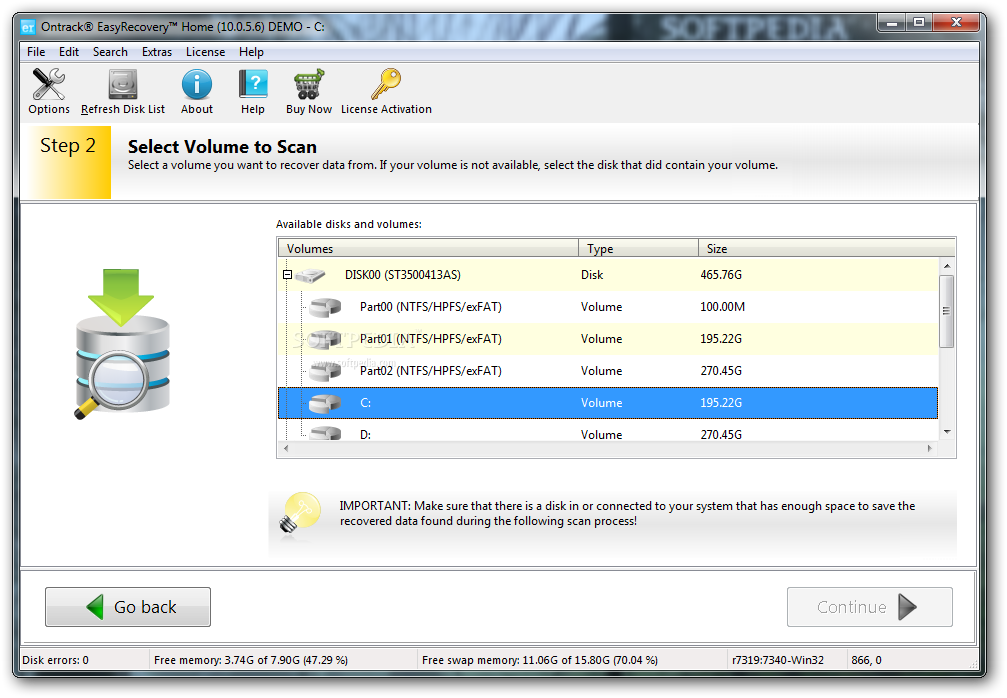Image resolution: width=1007 pixels, height=698 pixels.
Task: Click the Help book icon
Action: tap(252, 84)
